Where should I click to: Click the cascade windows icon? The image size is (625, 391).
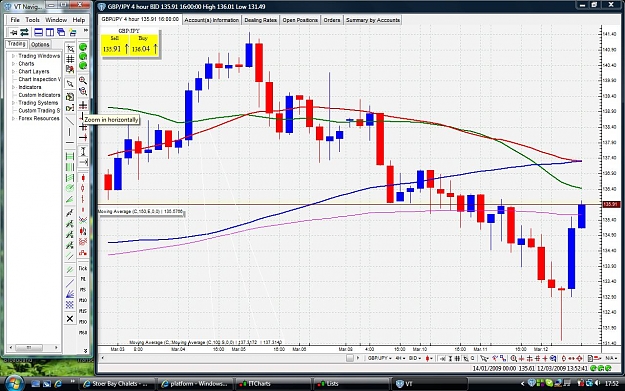[x=61, y=32]
